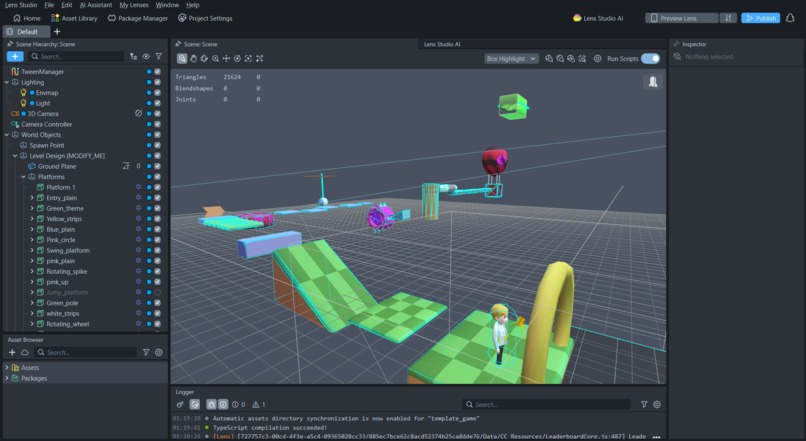Open Logger settings gear icon
Screen dimensions: 806x441
[x=657, y=405]
